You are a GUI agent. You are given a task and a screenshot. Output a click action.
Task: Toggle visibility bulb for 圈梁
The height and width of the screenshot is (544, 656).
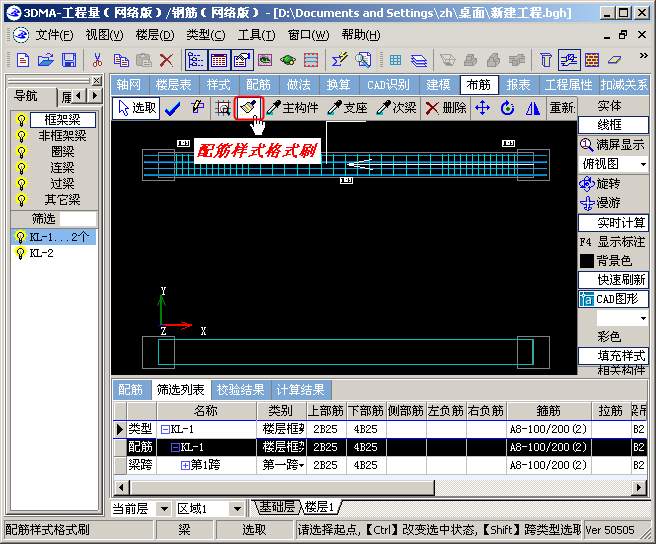coord(21,152)
